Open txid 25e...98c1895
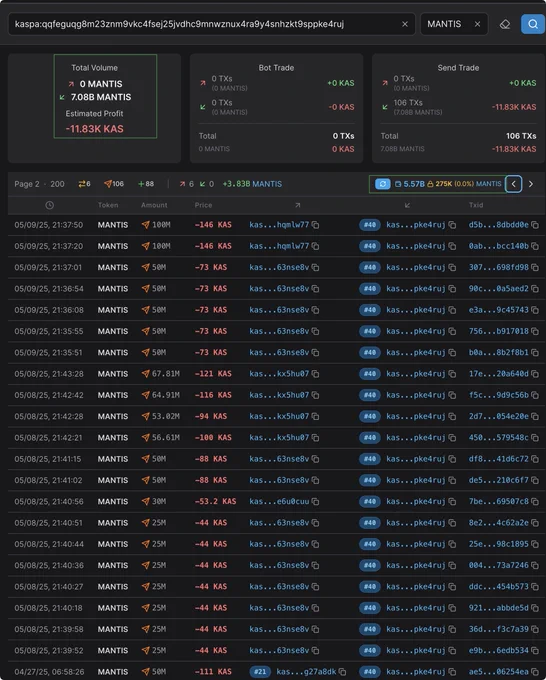Screen dimensions: 546x680 pos(498,544)
